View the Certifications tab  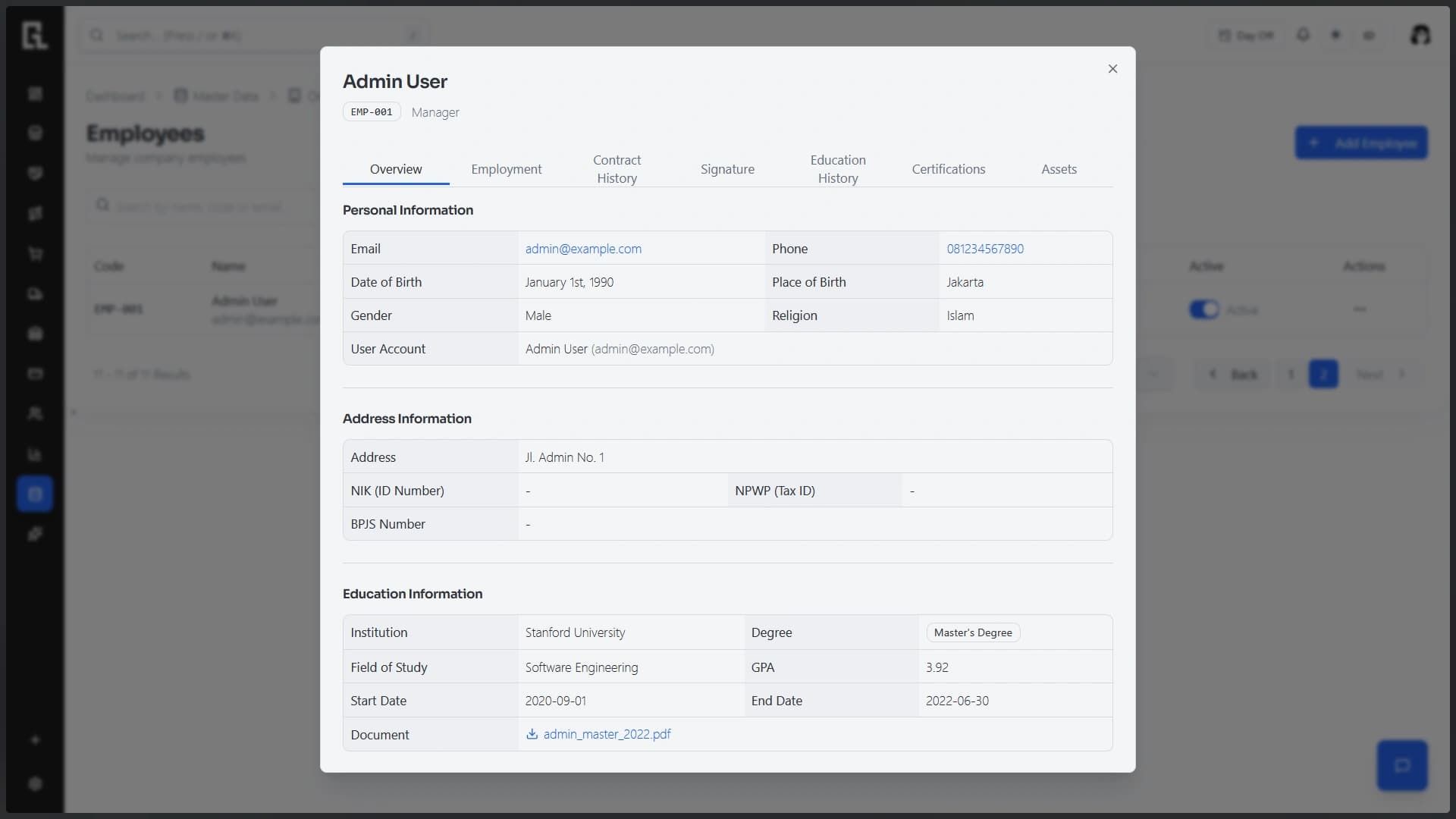pos(949,169)
